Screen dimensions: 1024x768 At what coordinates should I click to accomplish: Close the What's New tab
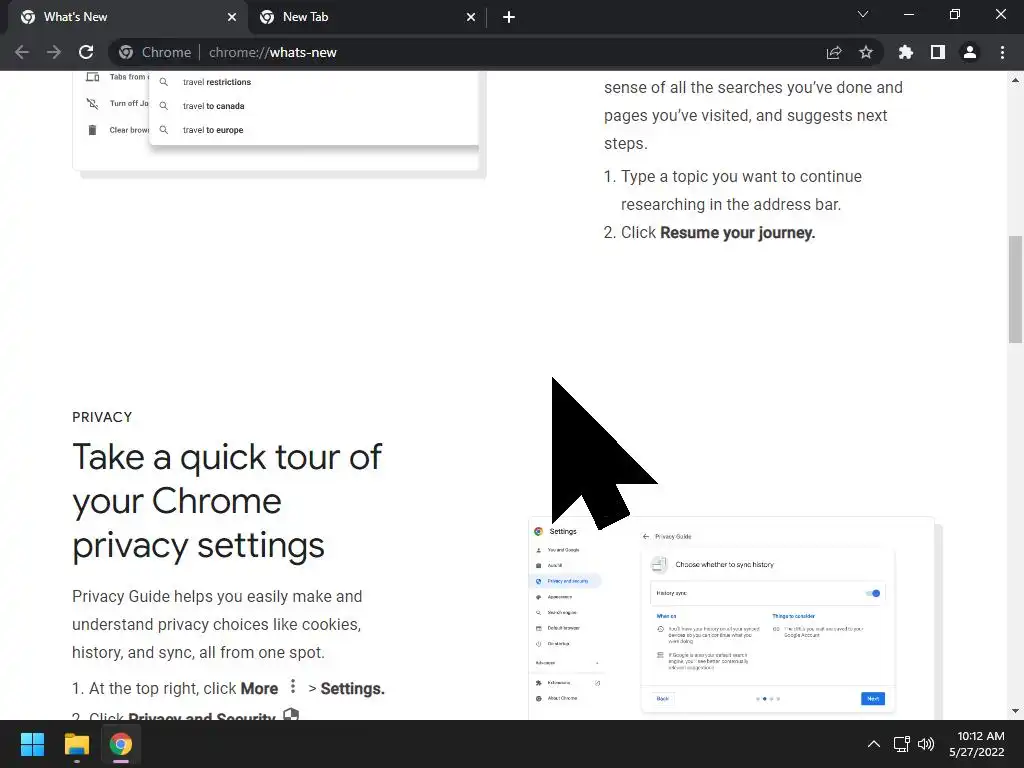click(x=232, y=17)
